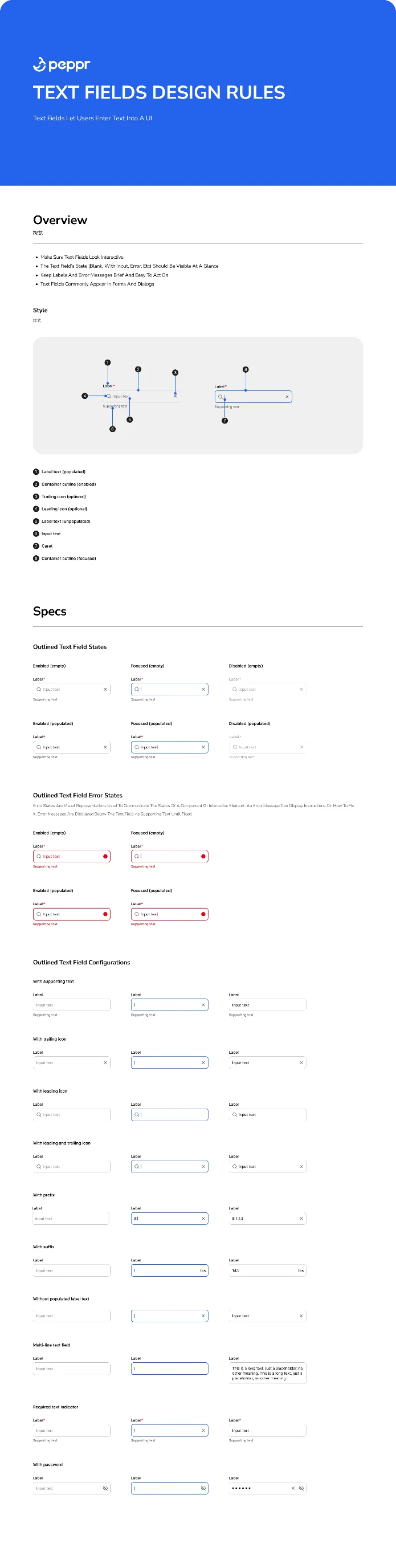Click the X icon in the non-error Enabled (populated) field
The height and width of the screenshot is (1568, 396).
coord(105,747)
